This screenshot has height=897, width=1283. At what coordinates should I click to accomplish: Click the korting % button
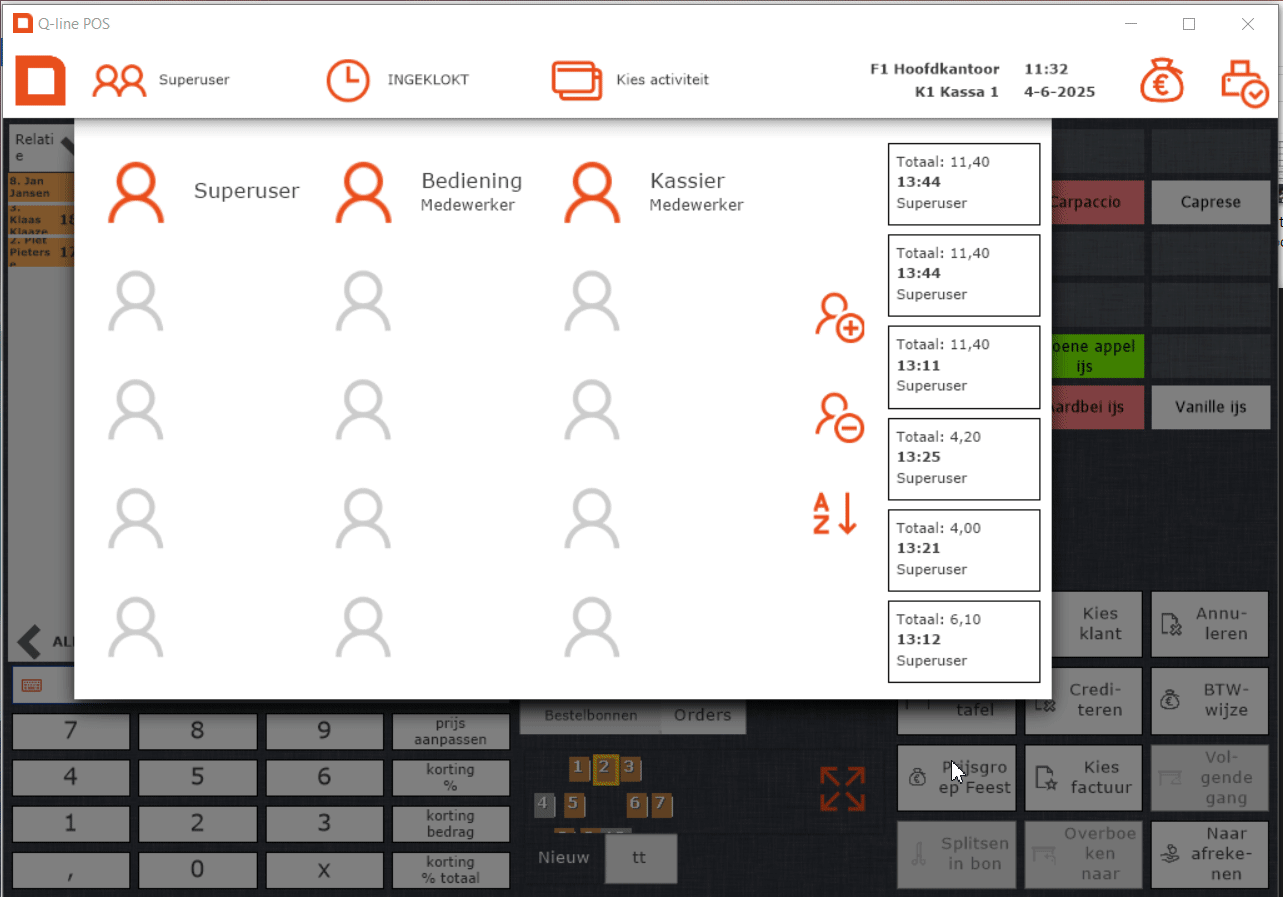point(451,778)
